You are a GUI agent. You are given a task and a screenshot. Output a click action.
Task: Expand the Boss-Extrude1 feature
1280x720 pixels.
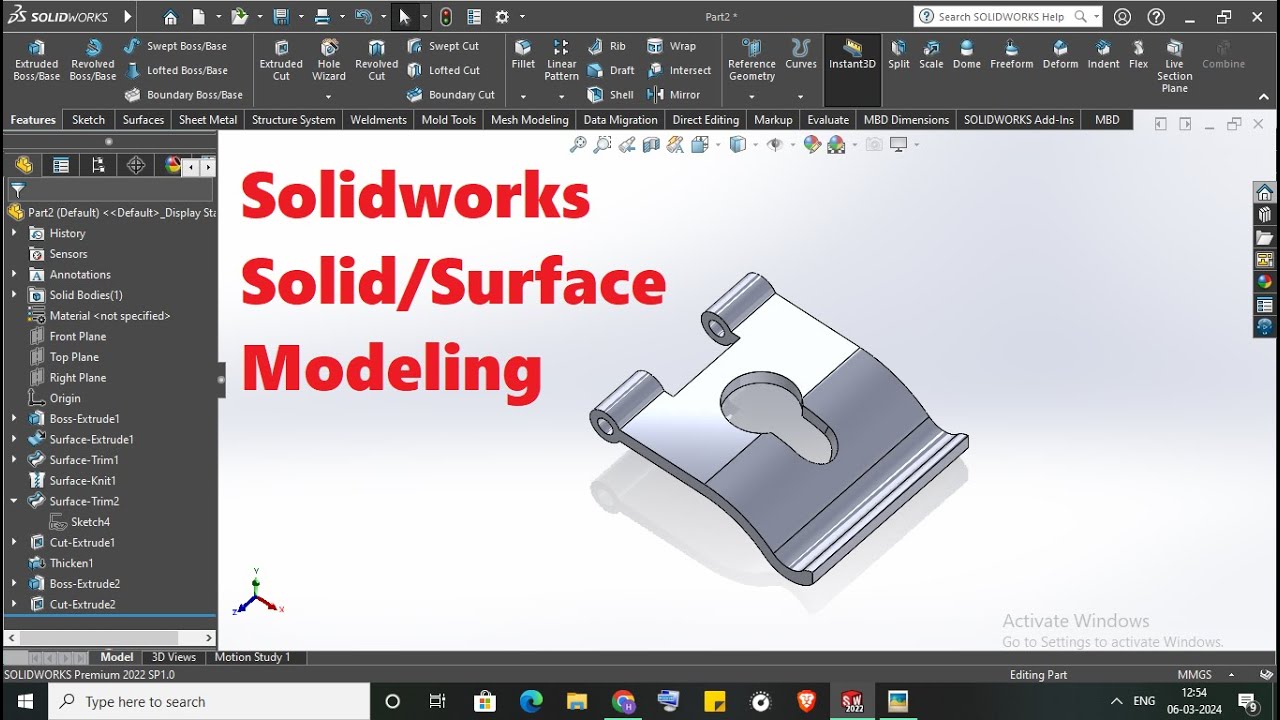[14, 419]
